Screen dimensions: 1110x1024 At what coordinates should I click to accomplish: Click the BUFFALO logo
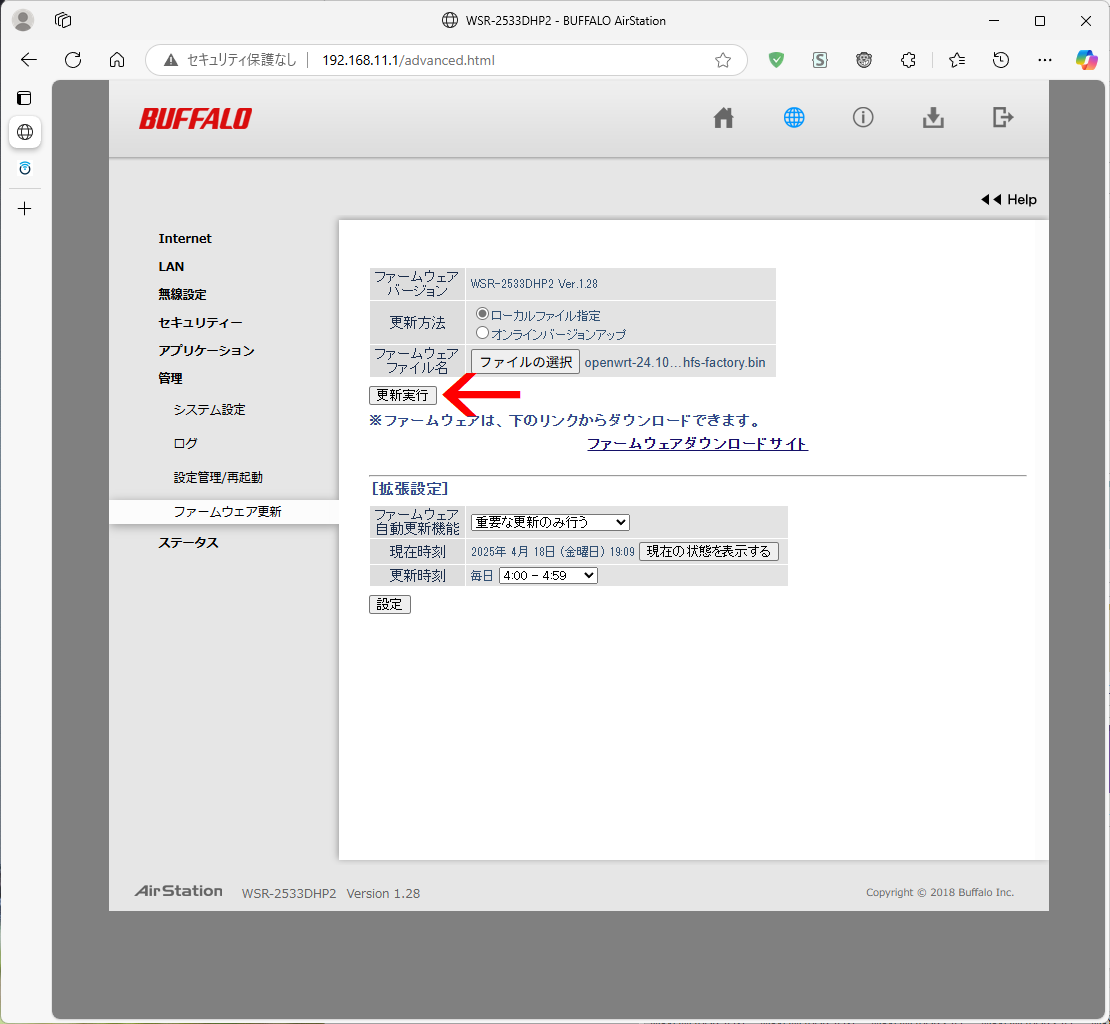coord(195,118)
